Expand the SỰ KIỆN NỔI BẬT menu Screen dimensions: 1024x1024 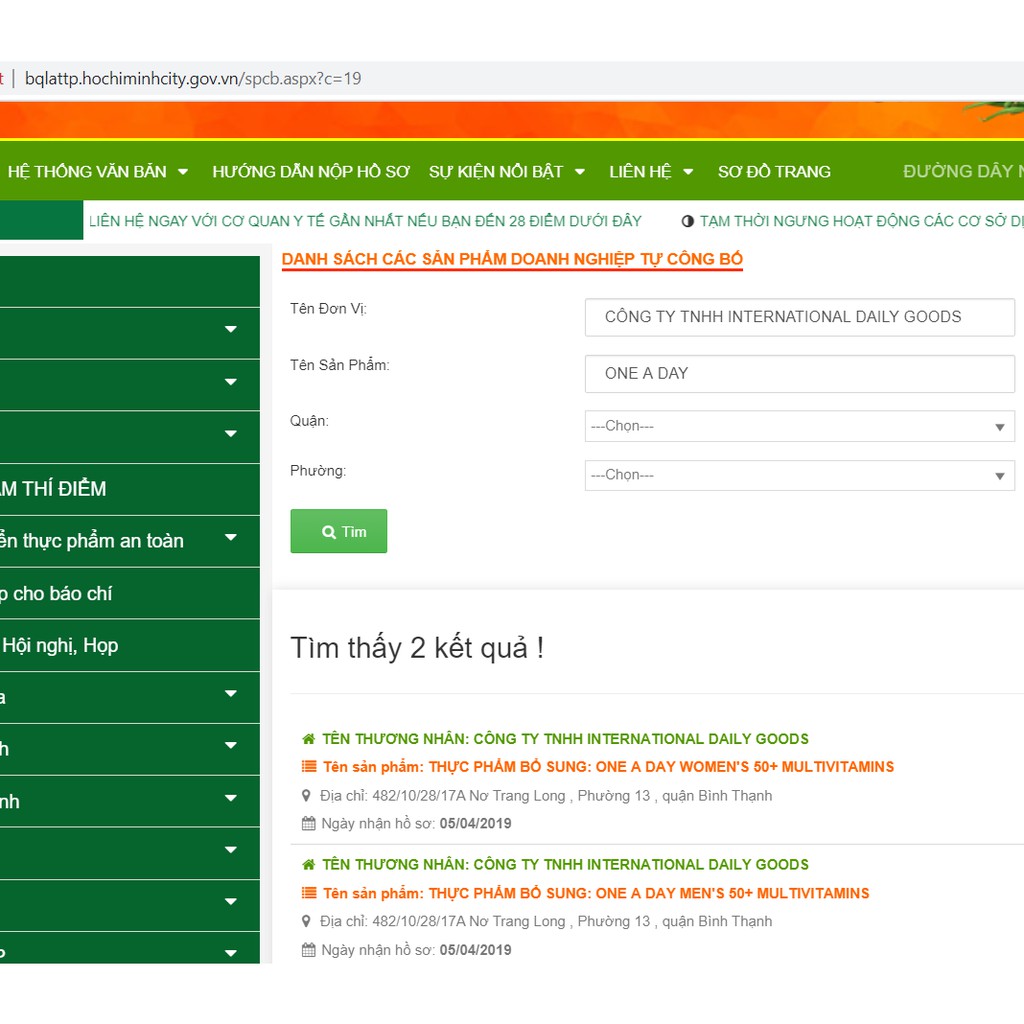(x=507, y=171)
